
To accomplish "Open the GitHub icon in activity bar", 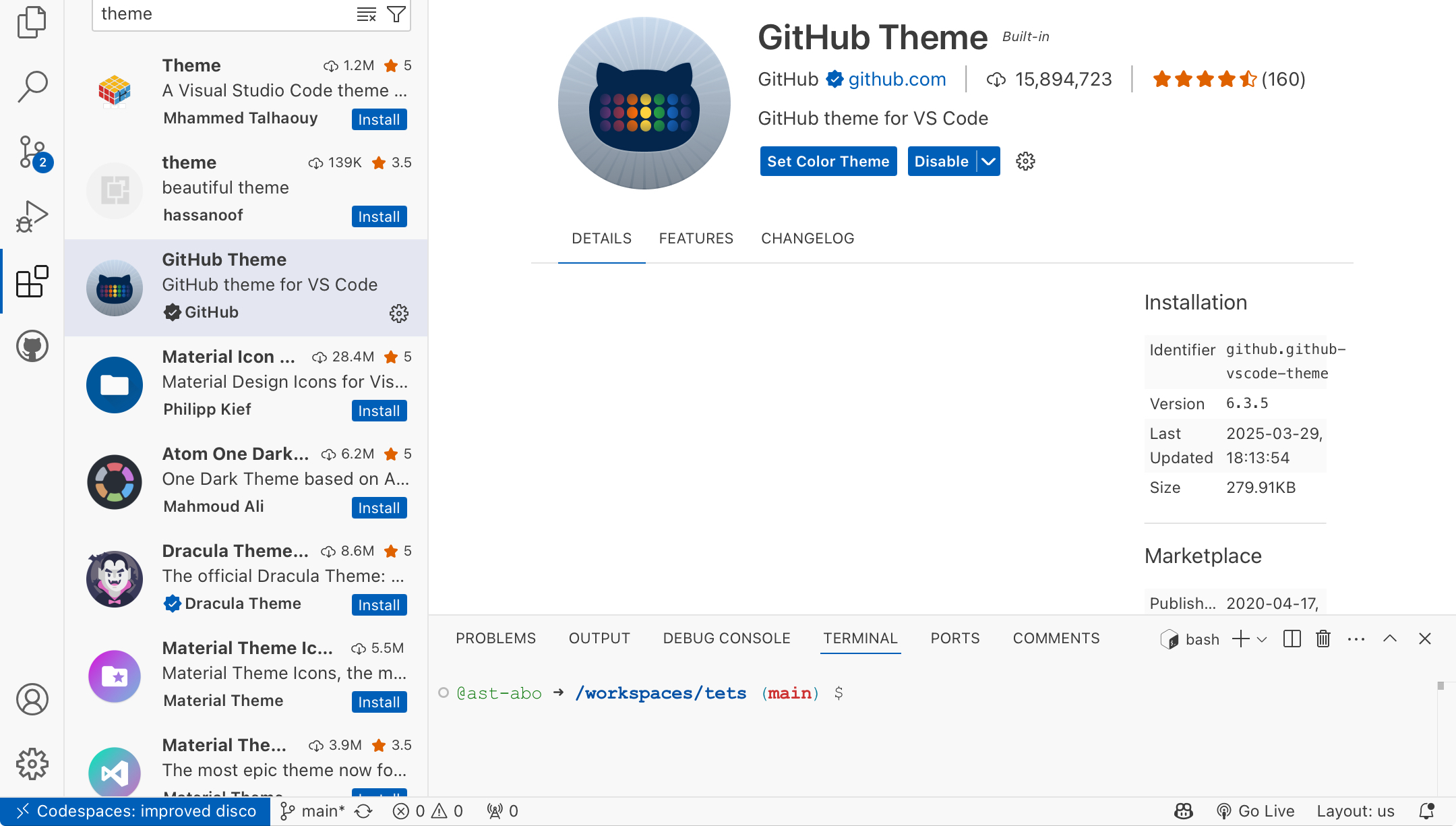I will pos(32,347).
